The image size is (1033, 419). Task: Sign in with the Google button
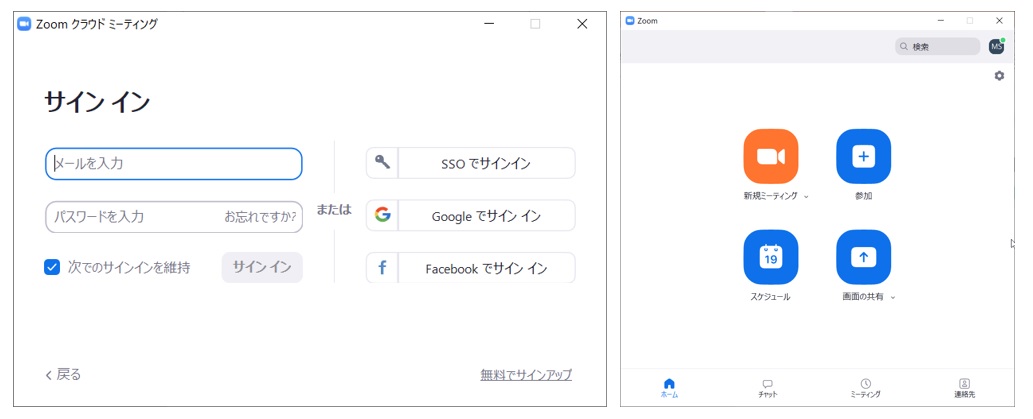coord(471,216)
